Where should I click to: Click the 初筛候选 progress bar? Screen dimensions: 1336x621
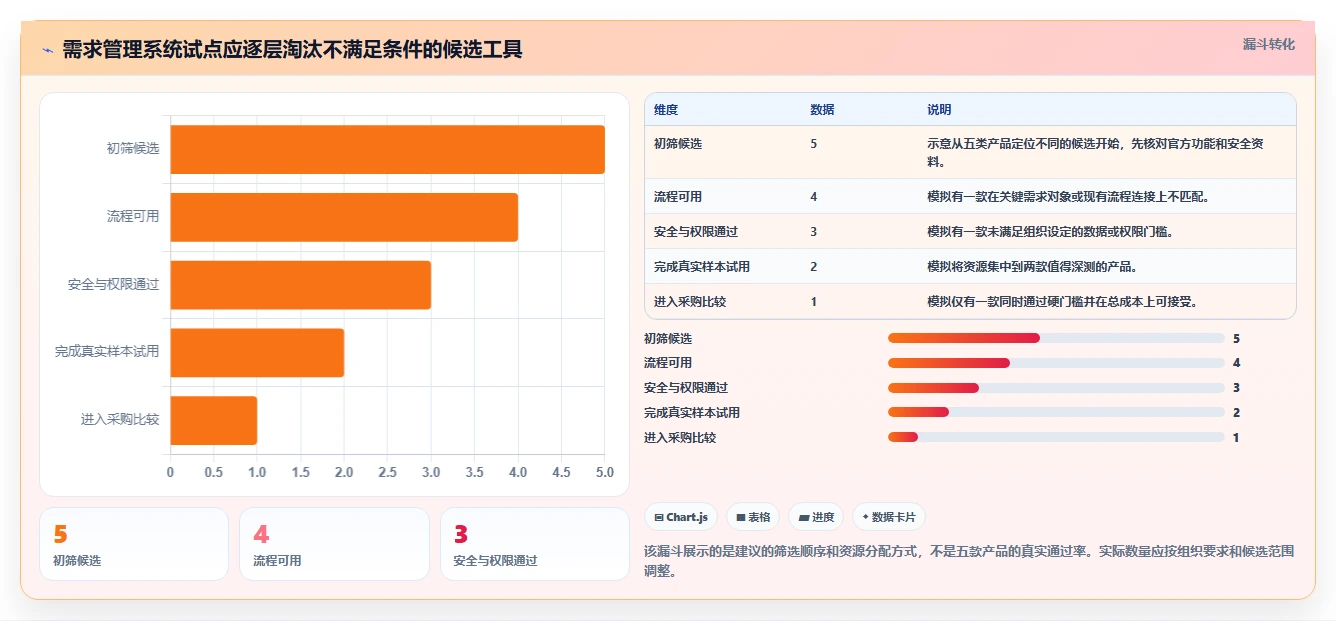1056,338
